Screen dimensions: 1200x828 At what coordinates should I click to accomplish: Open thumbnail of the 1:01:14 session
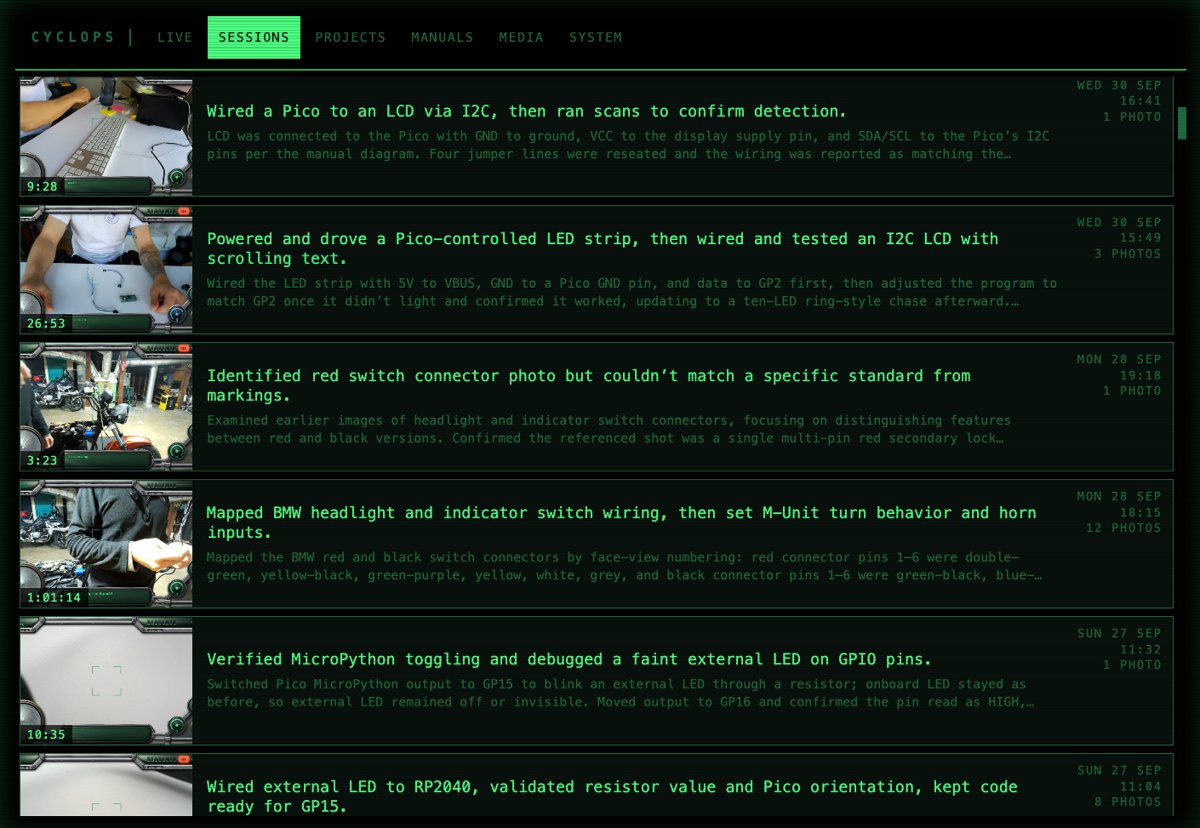coord(106,544)
